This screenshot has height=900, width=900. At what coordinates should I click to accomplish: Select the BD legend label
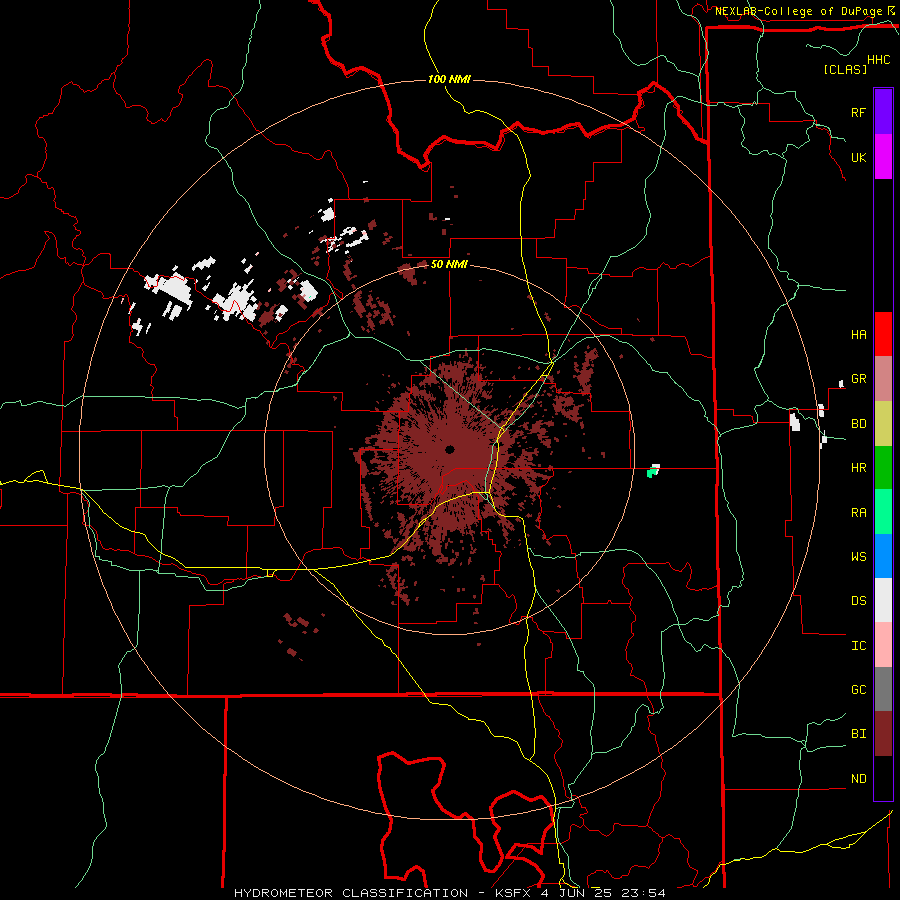(x=858, y=424)
